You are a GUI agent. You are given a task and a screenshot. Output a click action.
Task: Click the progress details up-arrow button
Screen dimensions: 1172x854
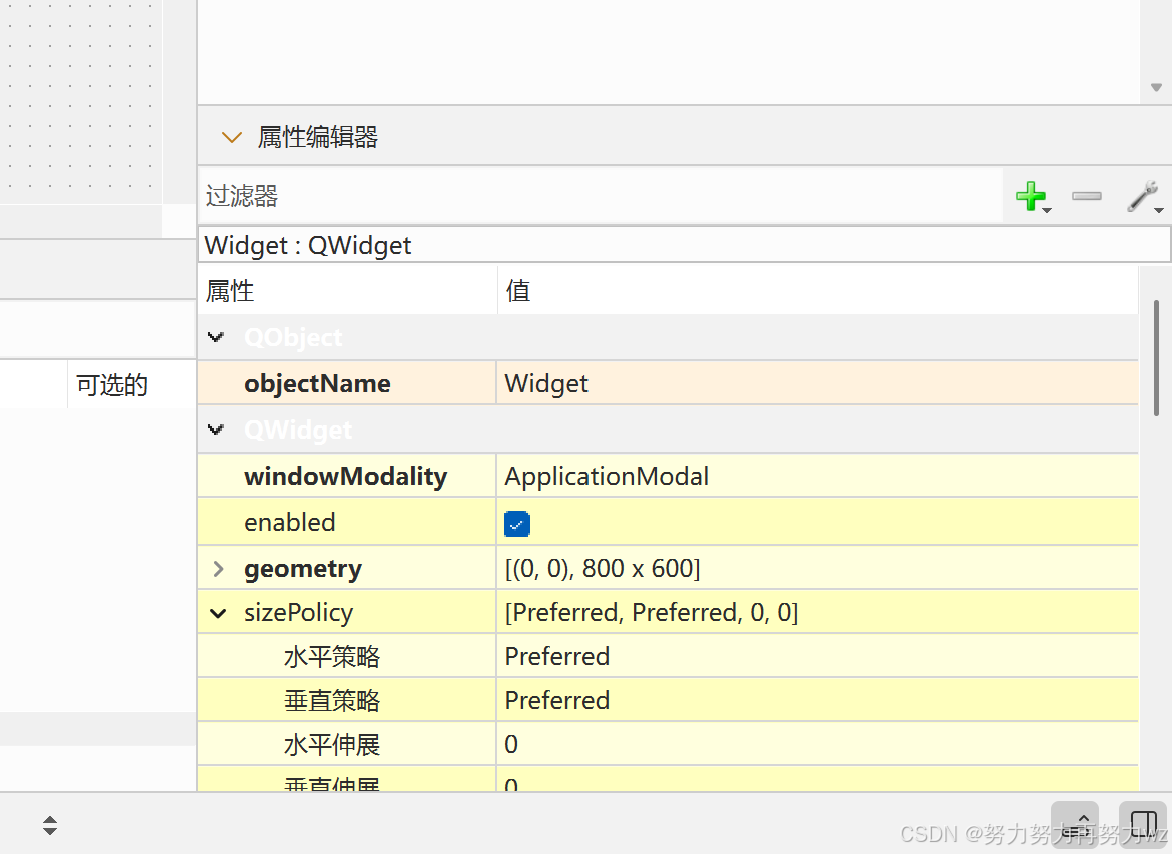[1075, 824]
